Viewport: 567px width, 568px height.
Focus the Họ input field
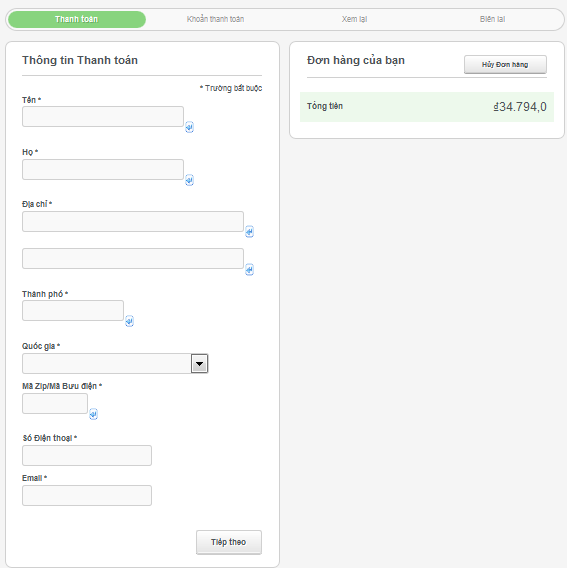pos(103,170)
